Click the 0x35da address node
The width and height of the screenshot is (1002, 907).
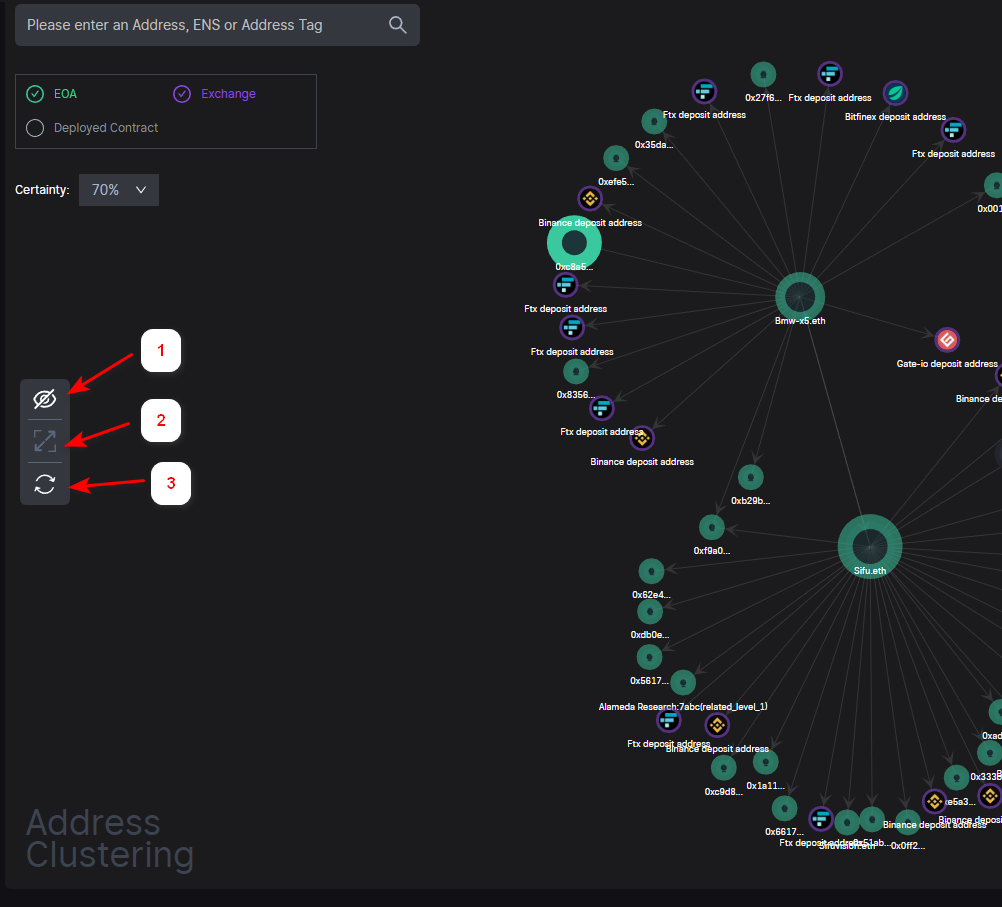pos(654,121)
